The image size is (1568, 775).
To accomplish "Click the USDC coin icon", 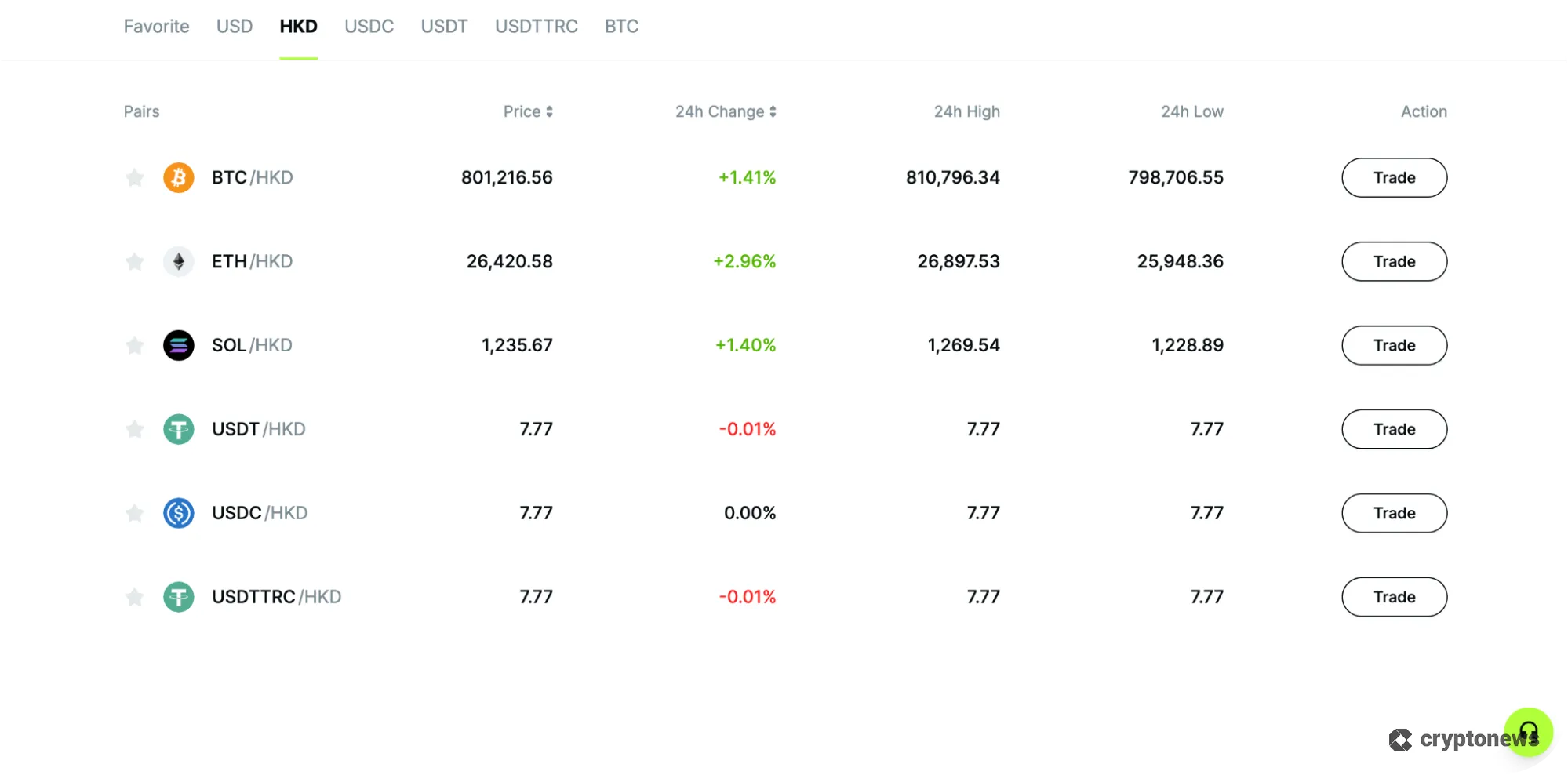I will pos(178,513).
